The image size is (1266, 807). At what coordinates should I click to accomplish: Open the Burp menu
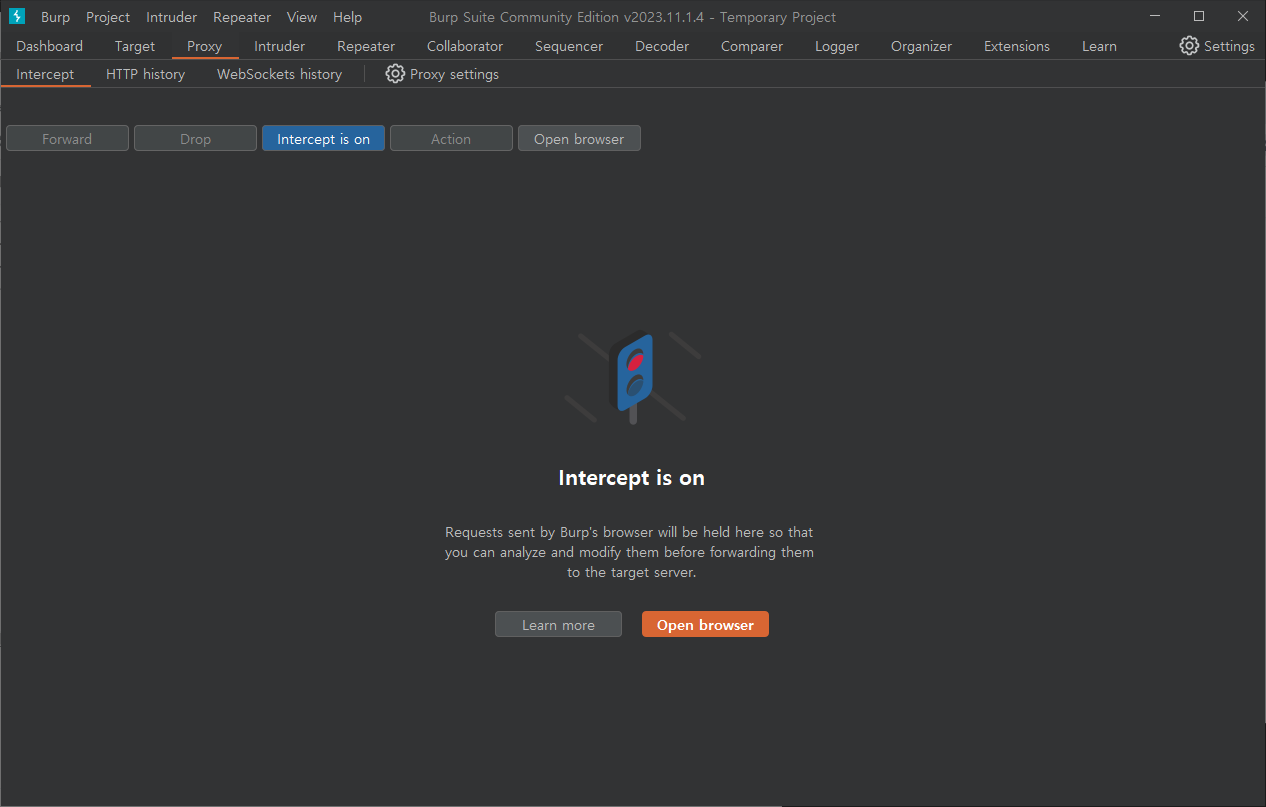coord(55,17)
